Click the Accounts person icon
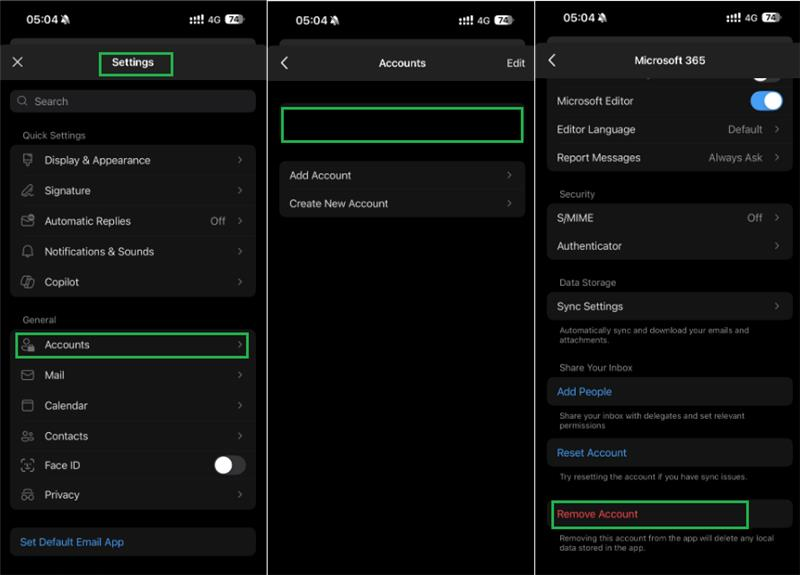 (28, 345)
